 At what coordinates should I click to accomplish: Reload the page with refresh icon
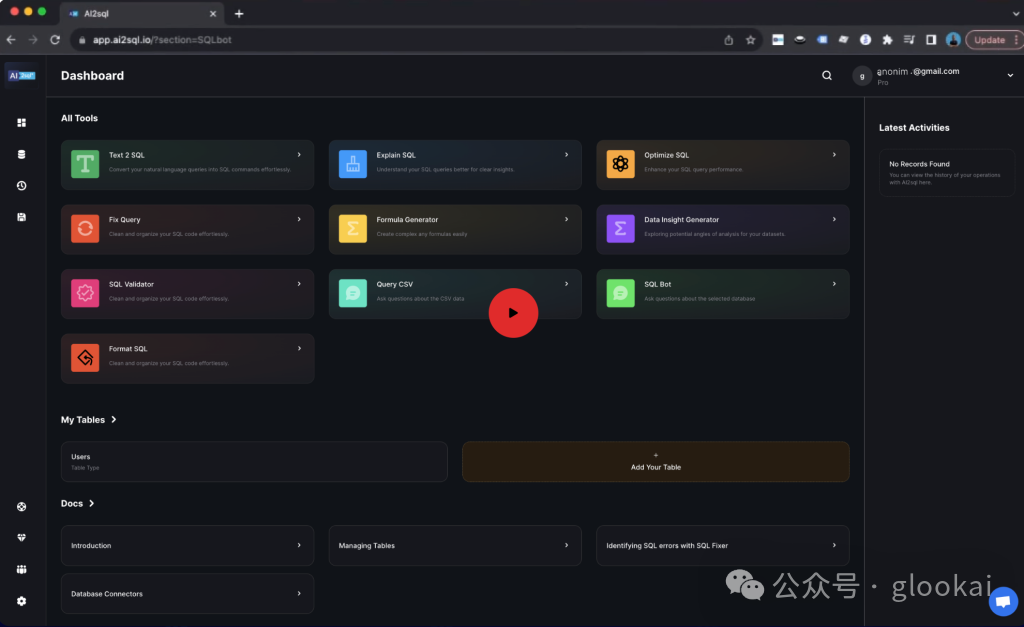click(x=55, y=40)
